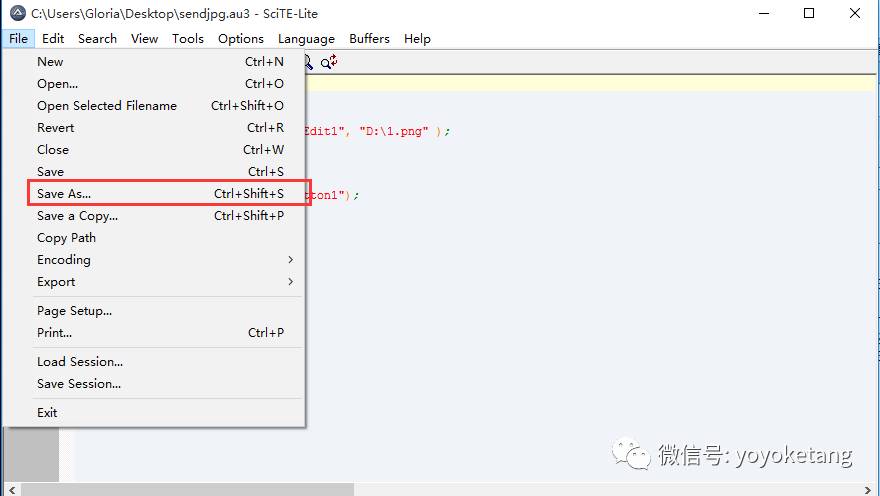The image size is (880, 496).
Task: Select Open Selected Filename entry
Action: pyautogui.click(x=154, y=105)
